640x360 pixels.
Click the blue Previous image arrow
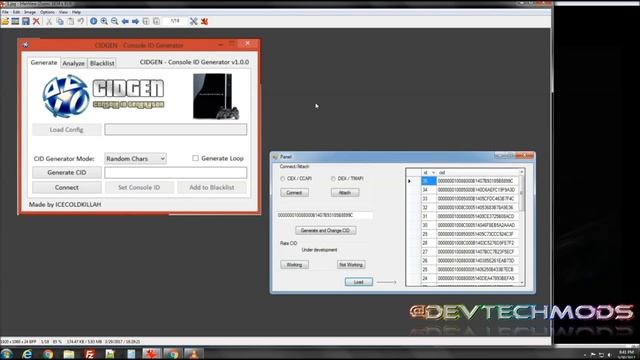pos(125,21)
